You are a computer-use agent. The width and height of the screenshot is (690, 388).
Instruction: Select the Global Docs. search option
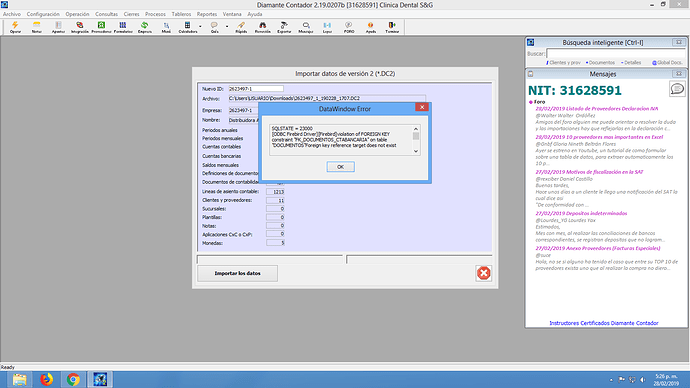click(667, 63)
